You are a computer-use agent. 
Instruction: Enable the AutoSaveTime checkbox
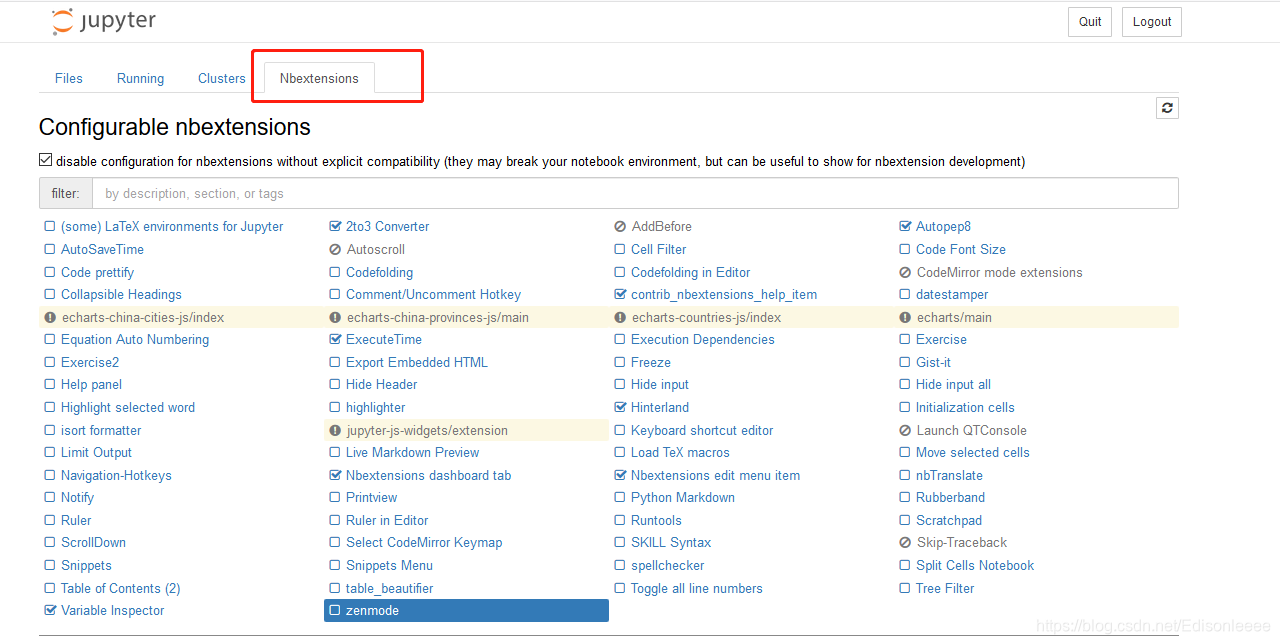(50, 250)
